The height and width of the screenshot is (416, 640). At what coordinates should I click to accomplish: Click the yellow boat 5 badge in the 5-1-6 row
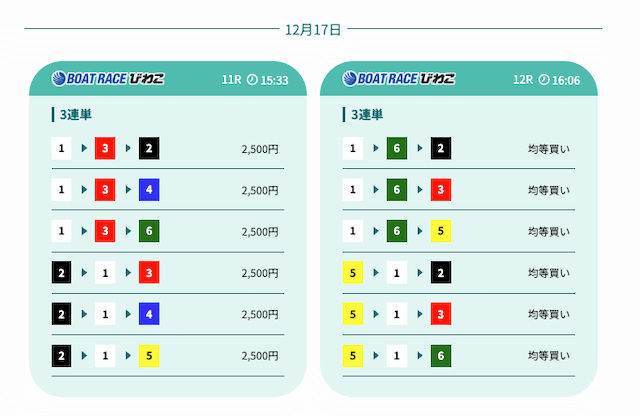coord(353,355)
